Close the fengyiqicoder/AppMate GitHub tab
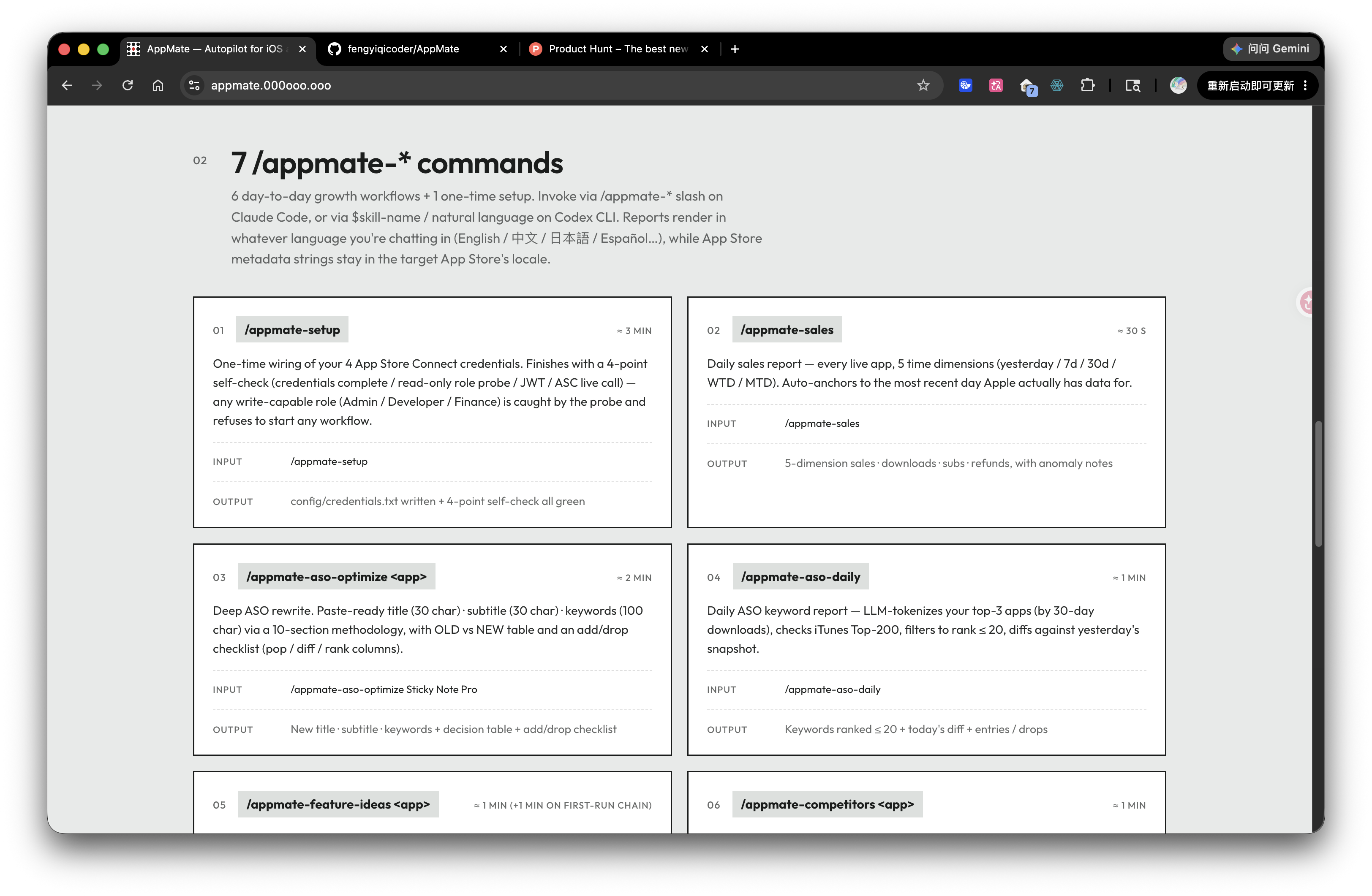The image size is (1372, 896). pos(503,49)
